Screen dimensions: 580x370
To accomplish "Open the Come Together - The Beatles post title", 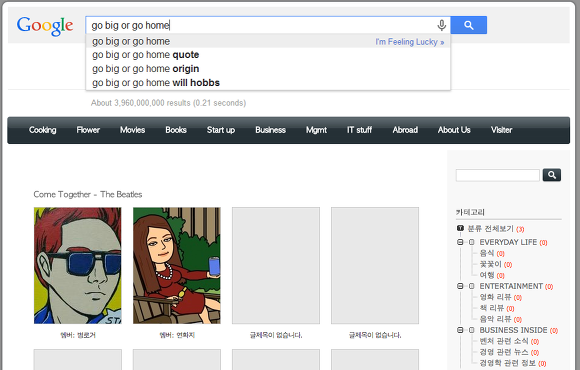I will pyautogui.click(x=88, y=194).
